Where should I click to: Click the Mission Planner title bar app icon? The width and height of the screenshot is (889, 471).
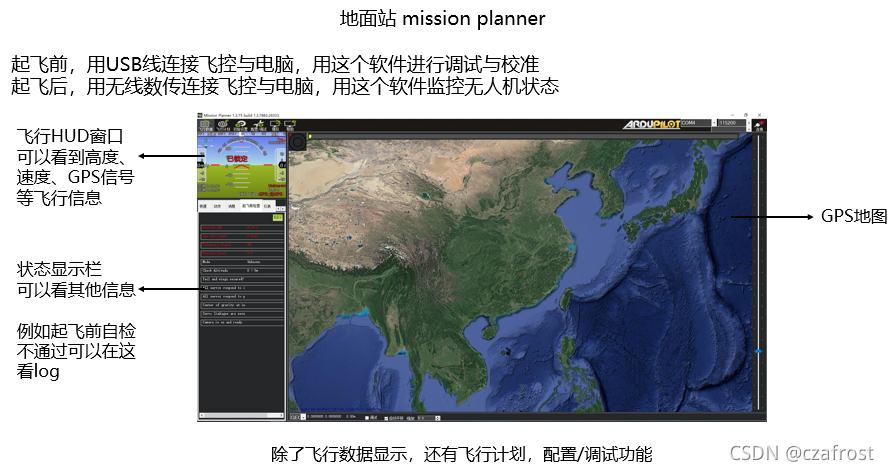(200, 115)
